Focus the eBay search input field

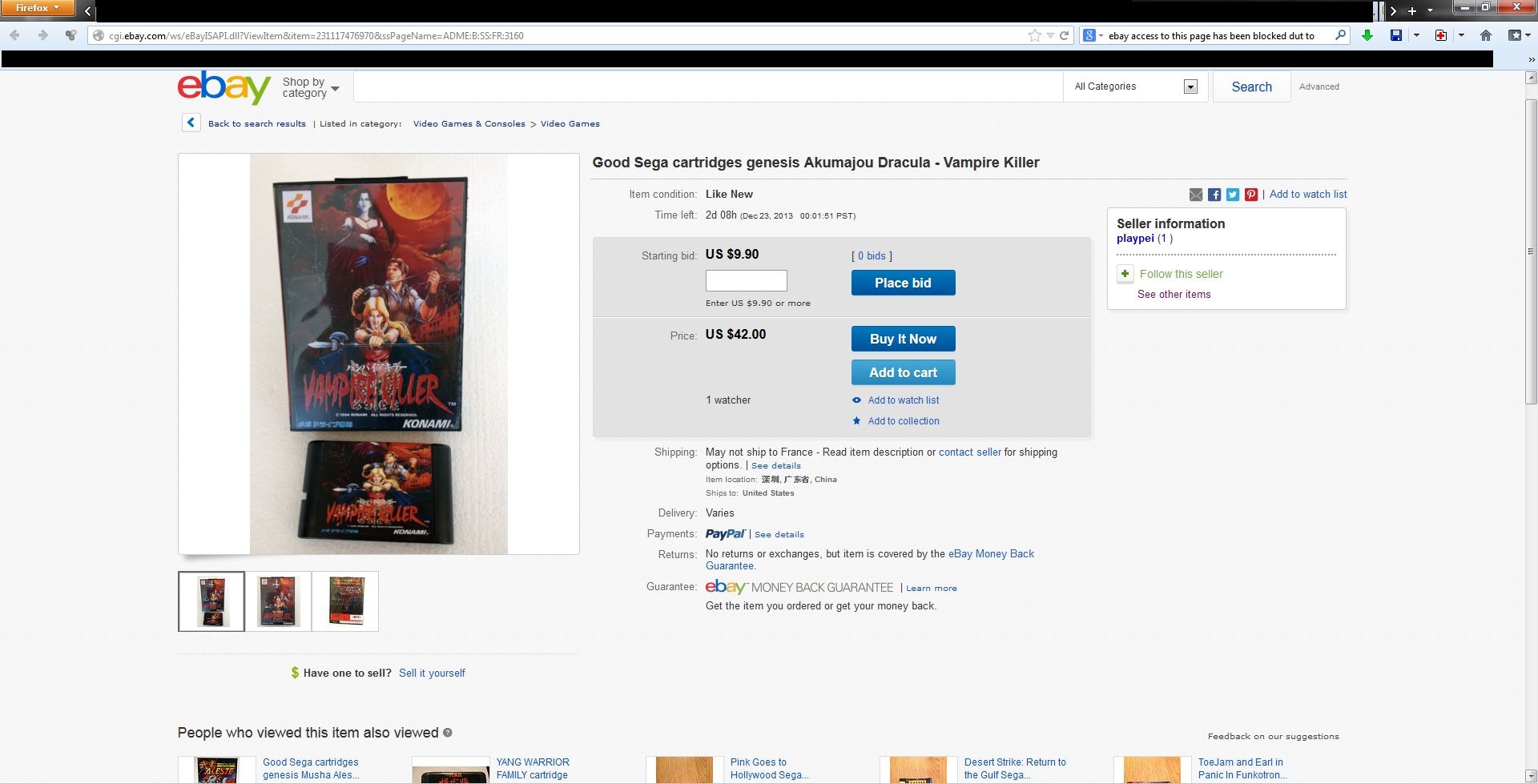[708, 86]
